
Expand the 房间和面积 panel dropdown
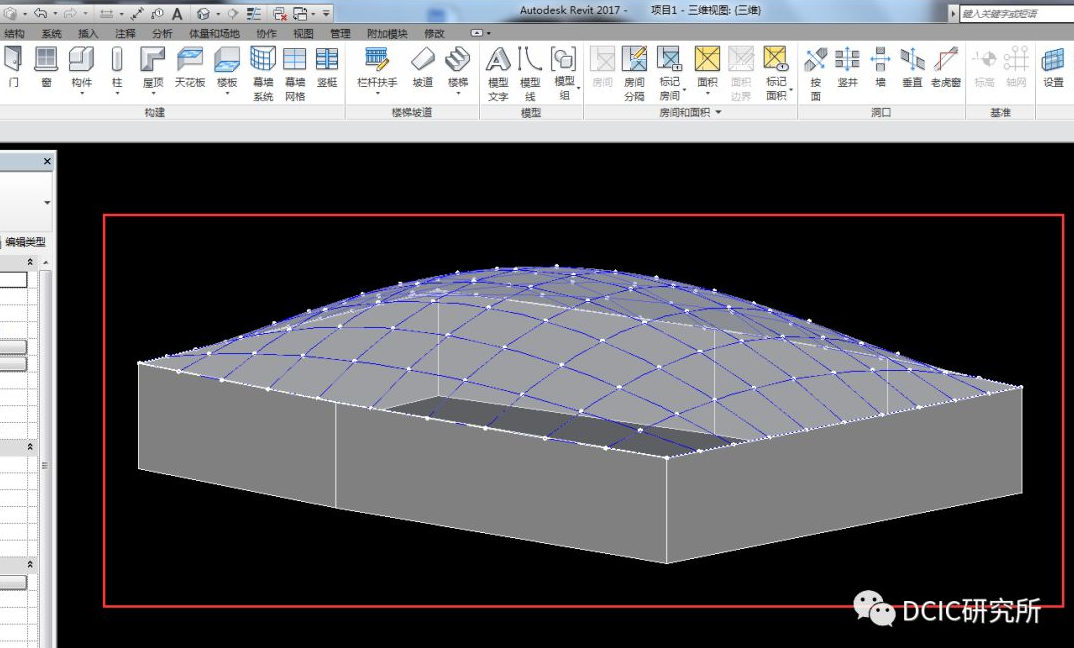click(719, 112)
